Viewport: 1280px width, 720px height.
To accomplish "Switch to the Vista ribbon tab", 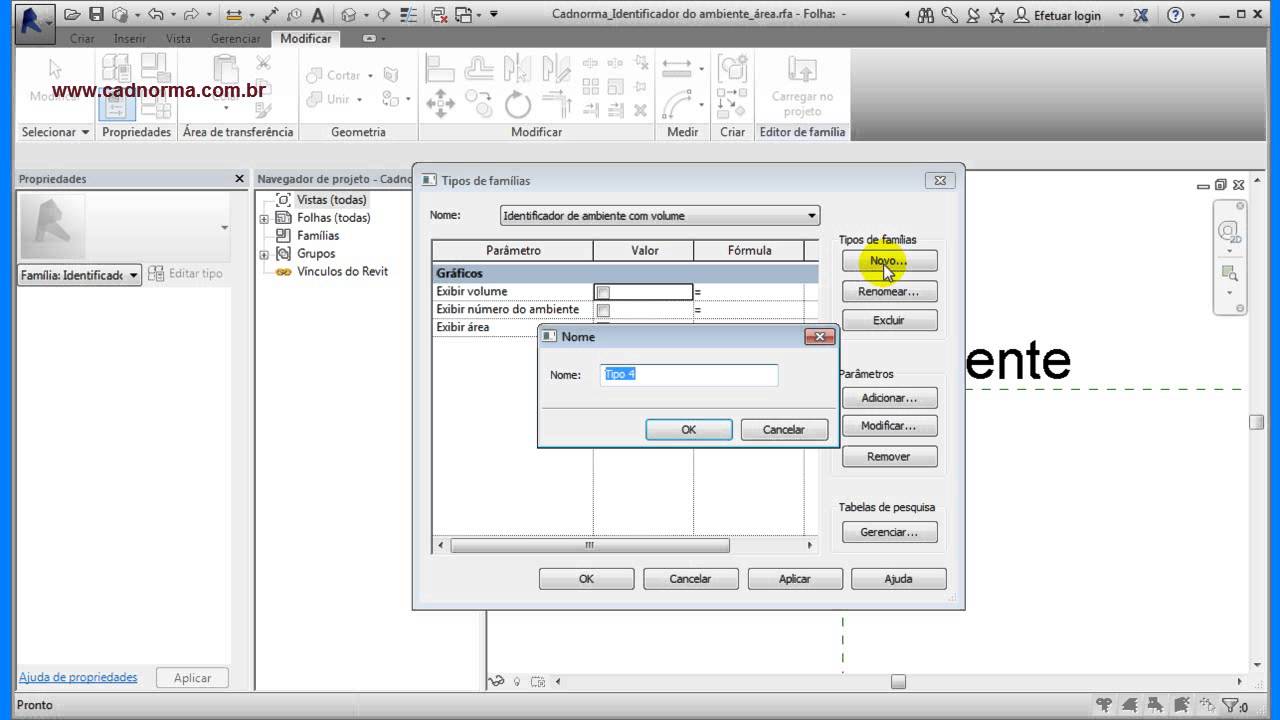I will pyautogui.click(x=178, y=38).
